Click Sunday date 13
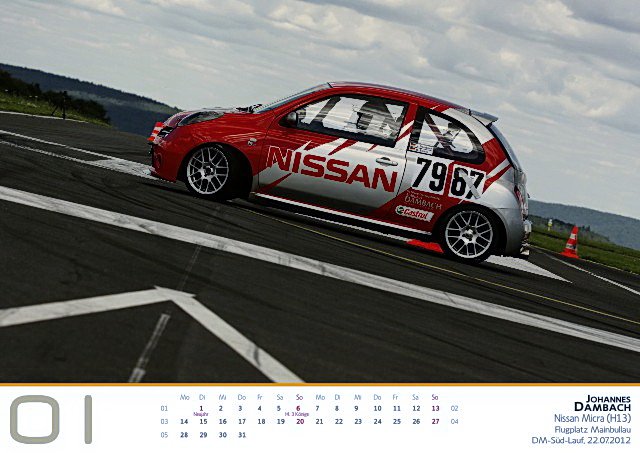The image size is (640, 453). click(x=436, y=408)
